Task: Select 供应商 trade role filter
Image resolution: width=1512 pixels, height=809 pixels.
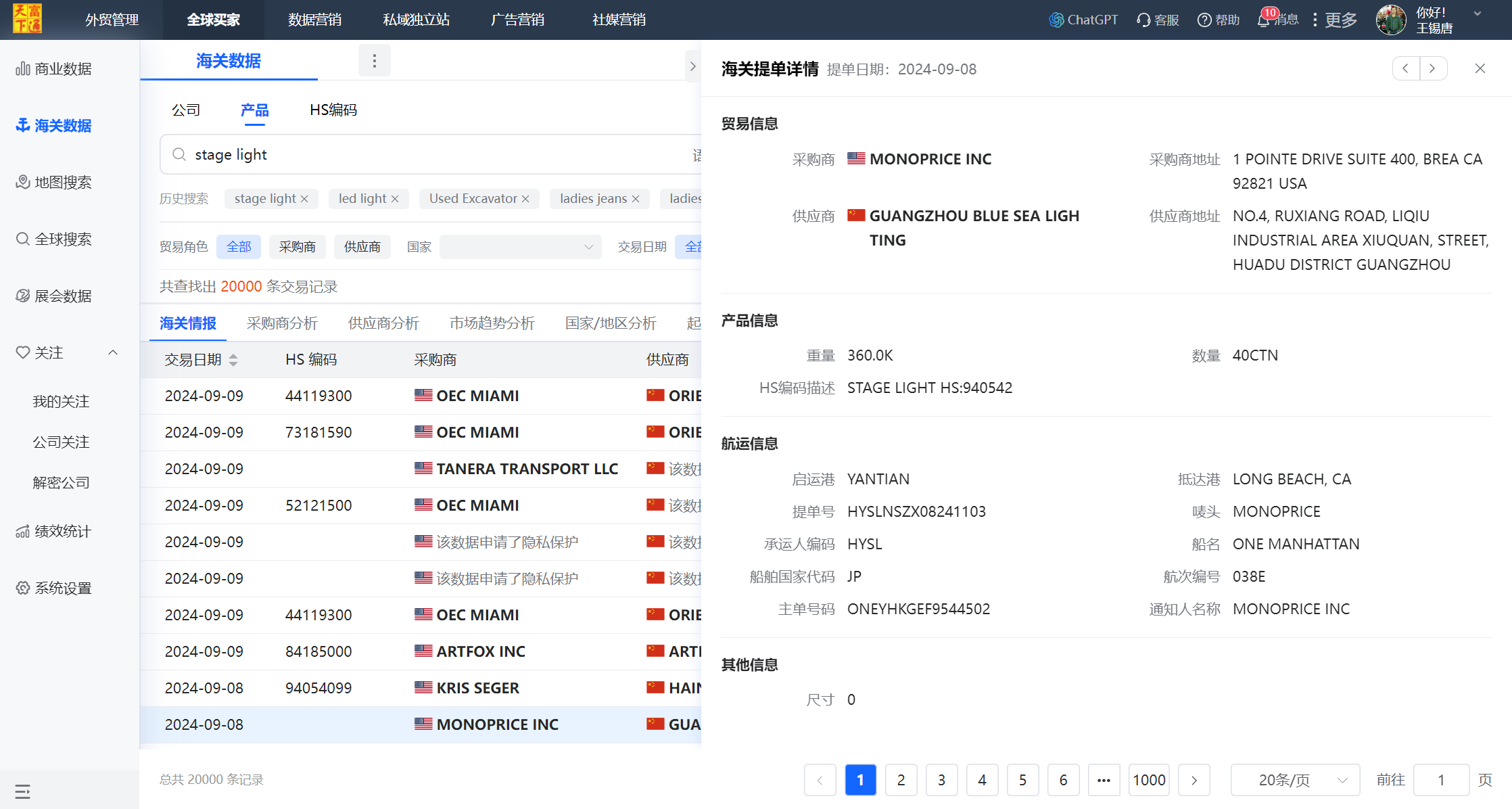Action: (362, 247)
